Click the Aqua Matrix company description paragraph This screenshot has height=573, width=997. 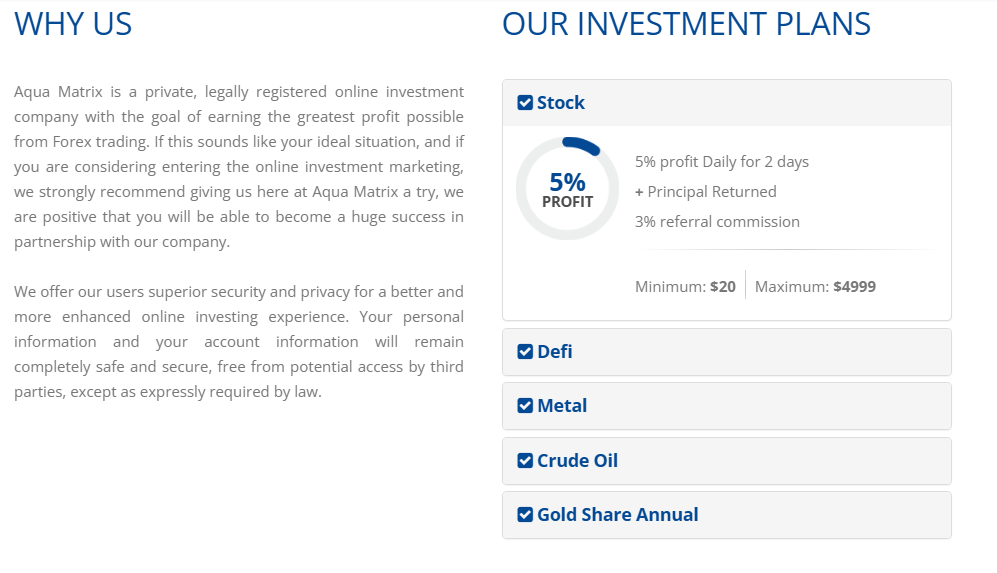click(239, 167)
